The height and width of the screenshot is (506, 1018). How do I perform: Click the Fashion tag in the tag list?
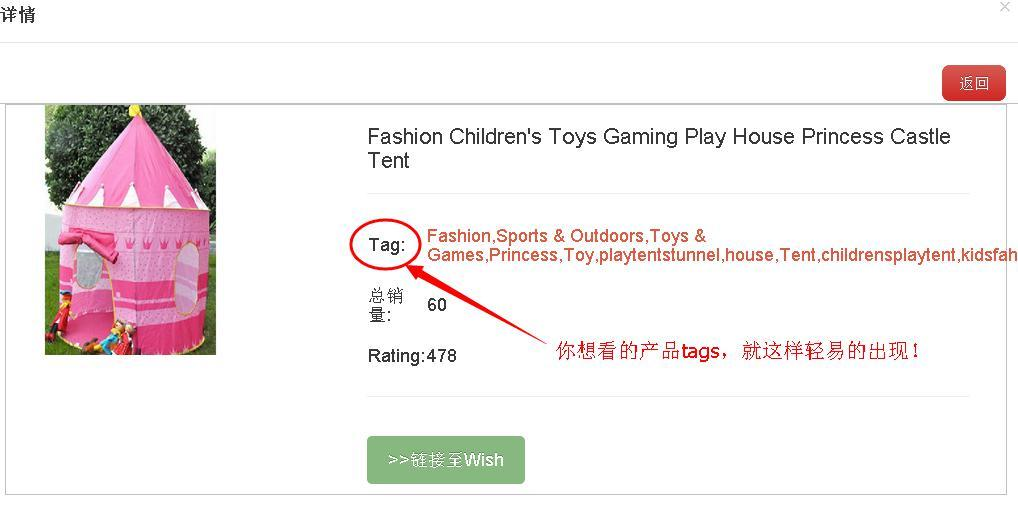[458, 236]
